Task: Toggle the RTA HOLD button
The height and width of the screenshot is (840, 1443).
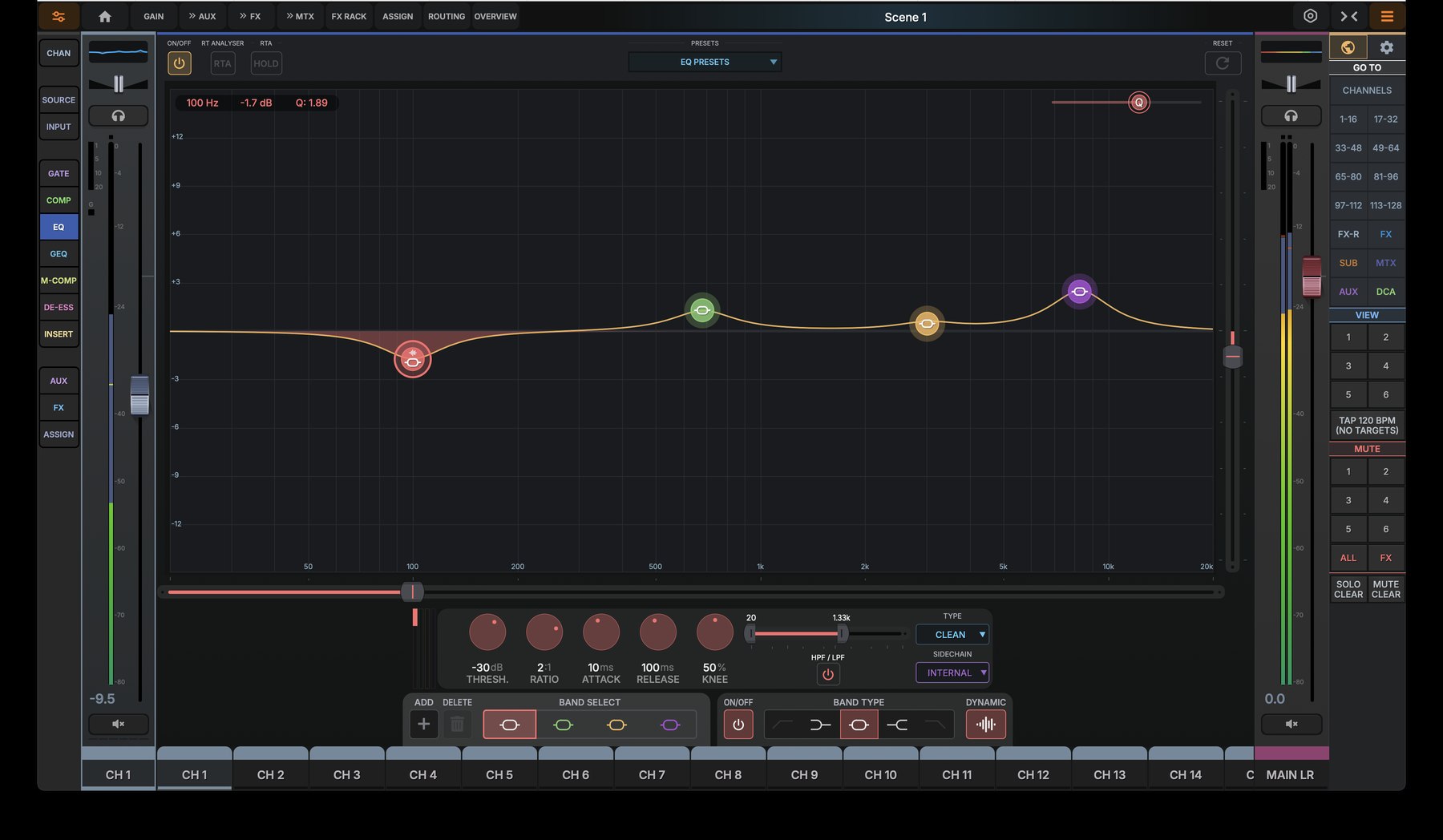Action: [x=266, y=63]
